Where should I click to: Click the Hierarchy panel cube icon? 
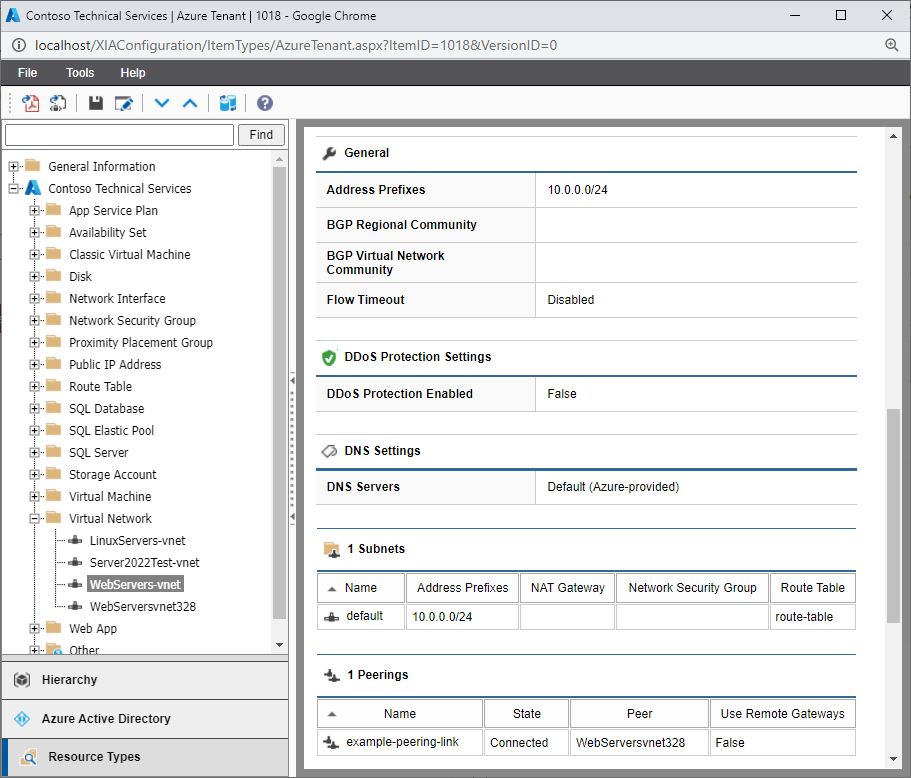coord(22,680)
